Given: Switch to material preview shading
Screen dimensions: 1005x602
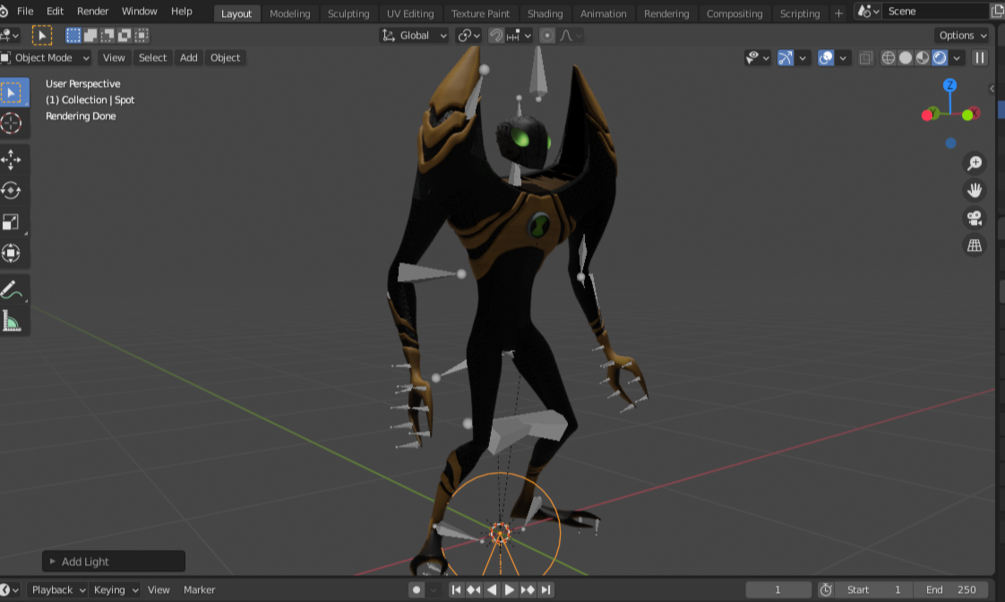Looking at the screenshot, I should 922,58.
